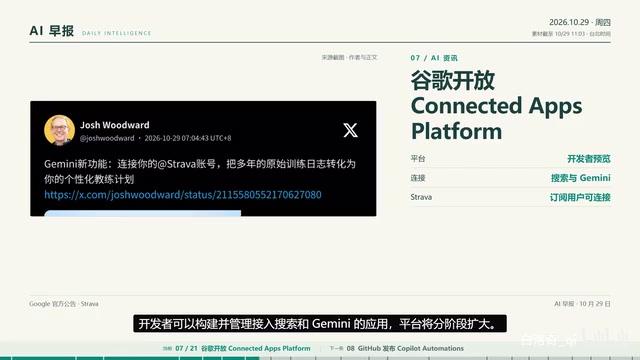Click the 'Strava' row label in table
The width and height of the screenshot is (640, 360).
pos(421,197)
